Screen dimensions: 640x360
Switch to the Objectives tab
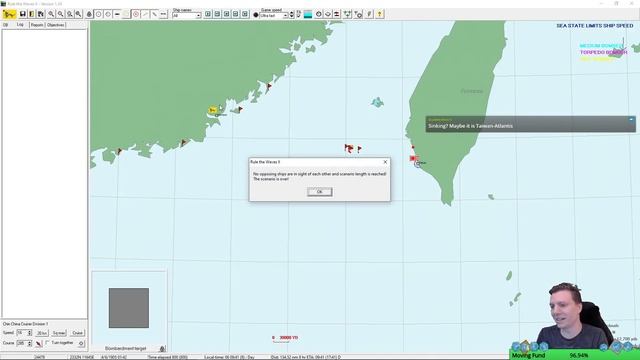56,25
